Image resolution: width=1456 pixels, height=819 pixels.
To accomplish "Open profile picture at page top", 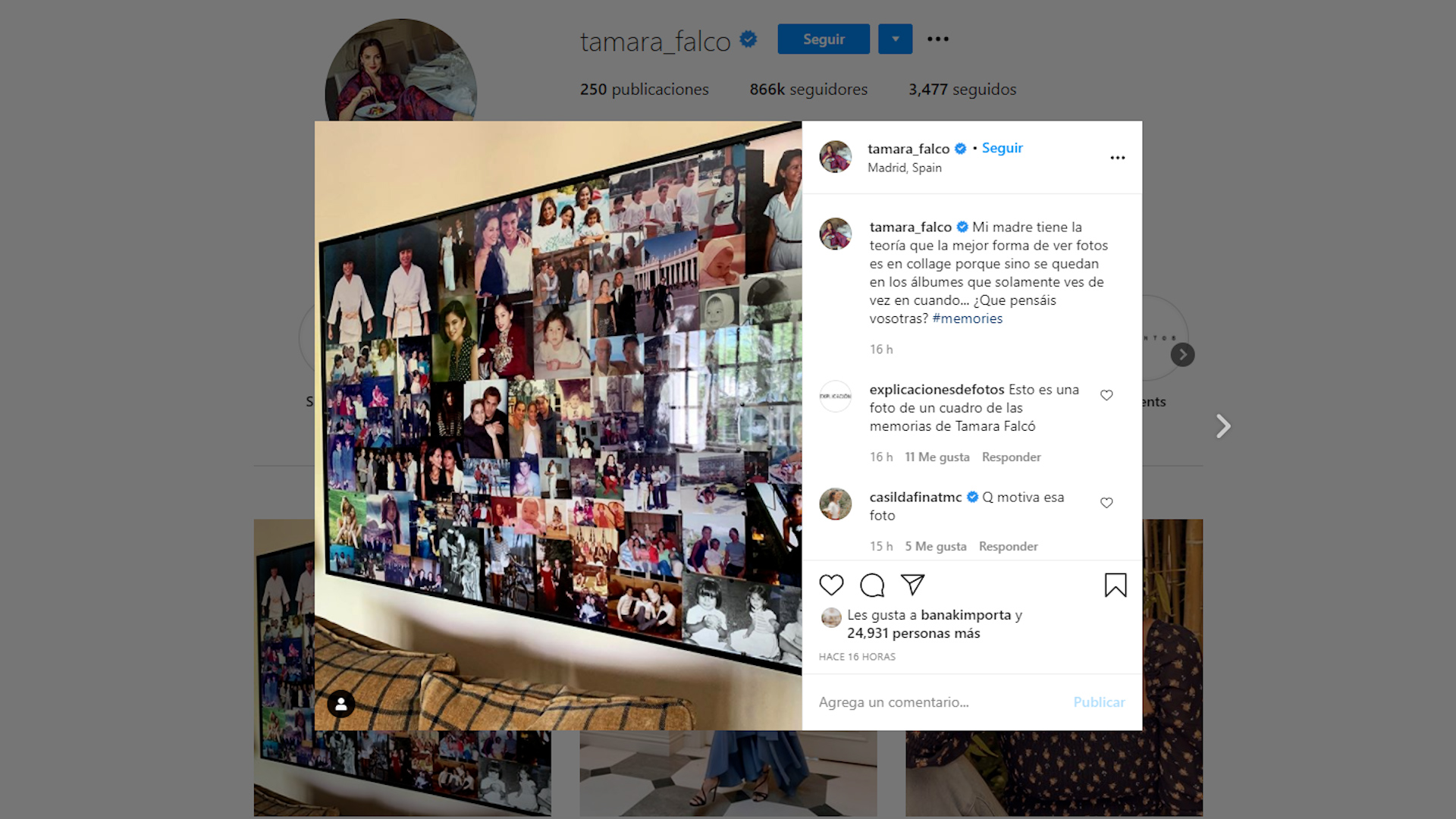I will pyautogui.click(x=400, y=70).
